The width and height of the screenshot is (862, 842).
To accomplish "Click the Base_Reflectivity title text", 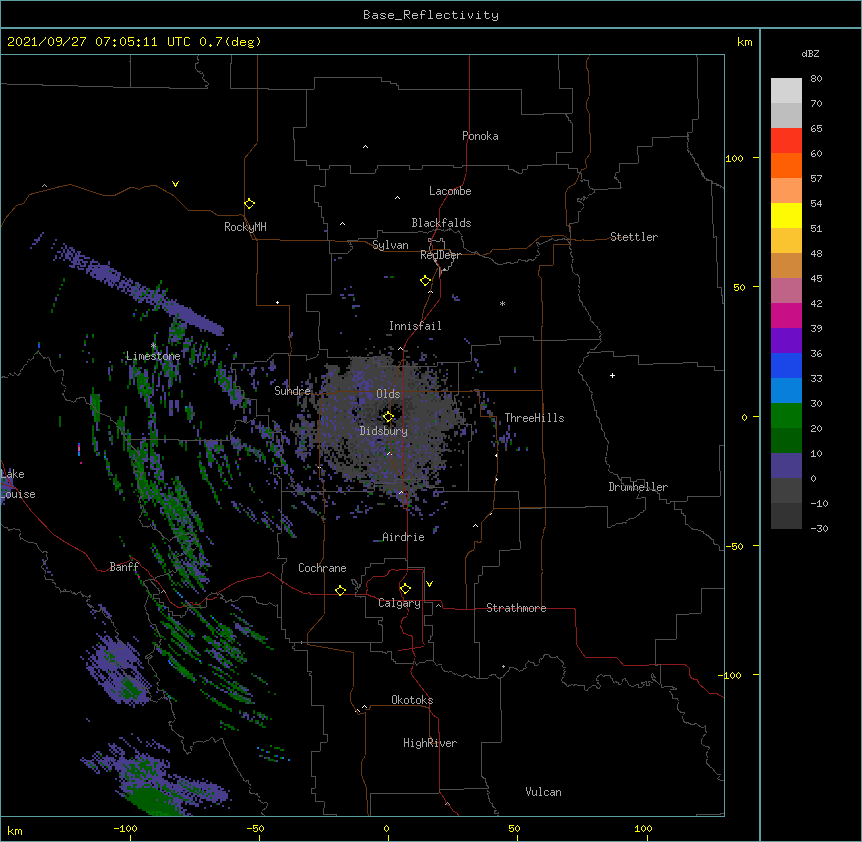I will (431, 15).
